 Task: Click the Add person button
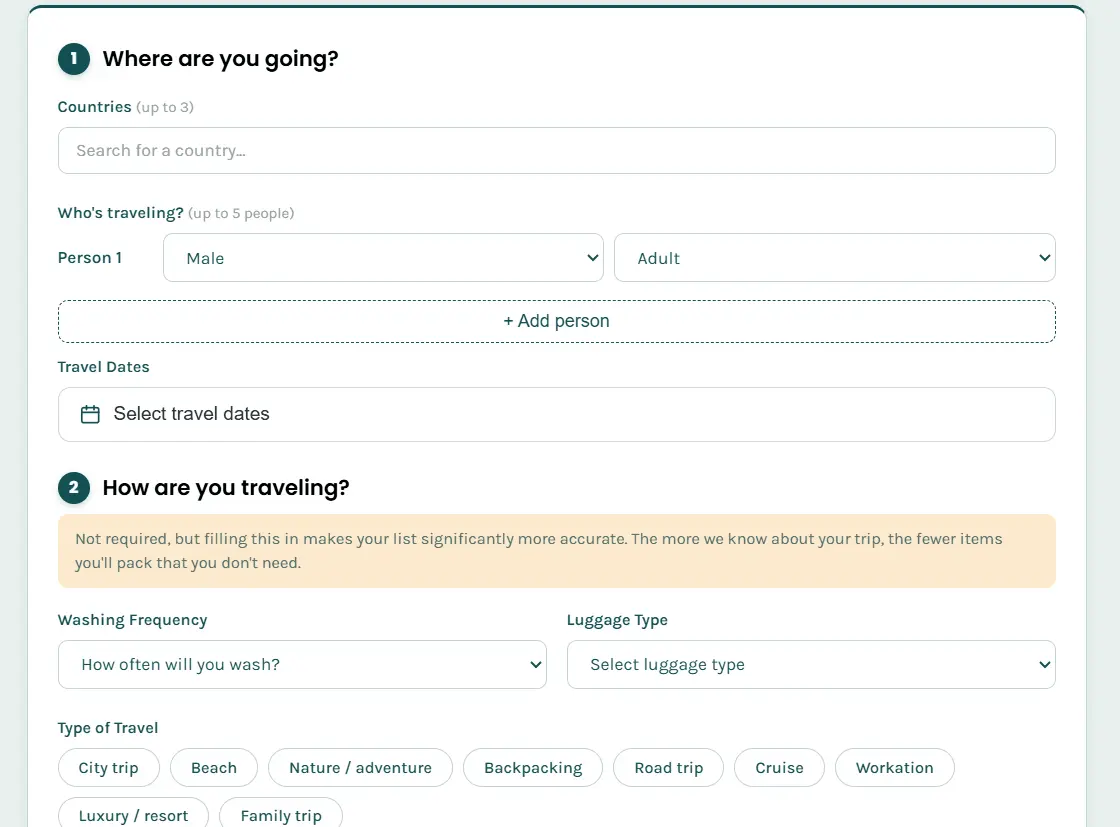pyautogui.click(x=556, y=321)
